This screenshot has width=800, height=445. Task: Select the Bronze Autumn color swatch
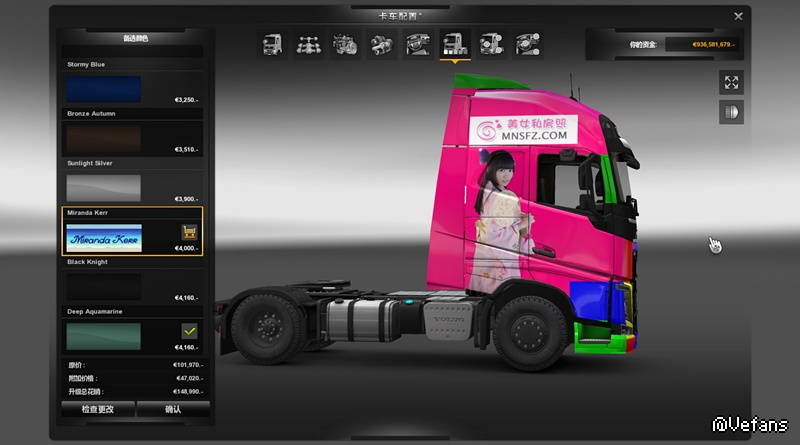coord(104,139)
